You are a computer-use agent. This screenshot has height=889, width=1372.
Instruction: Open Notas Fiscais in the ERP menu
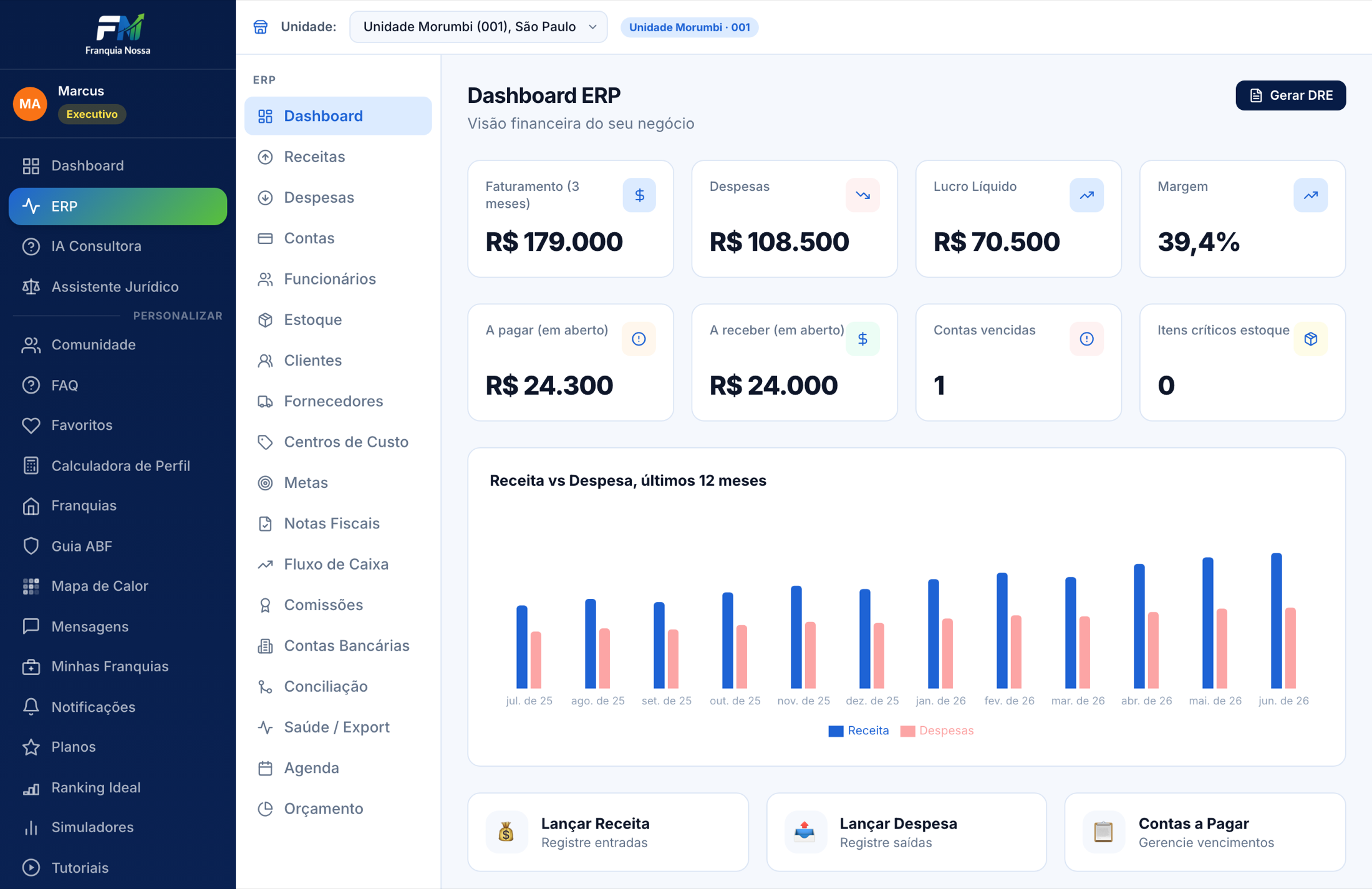pos(338,523)
